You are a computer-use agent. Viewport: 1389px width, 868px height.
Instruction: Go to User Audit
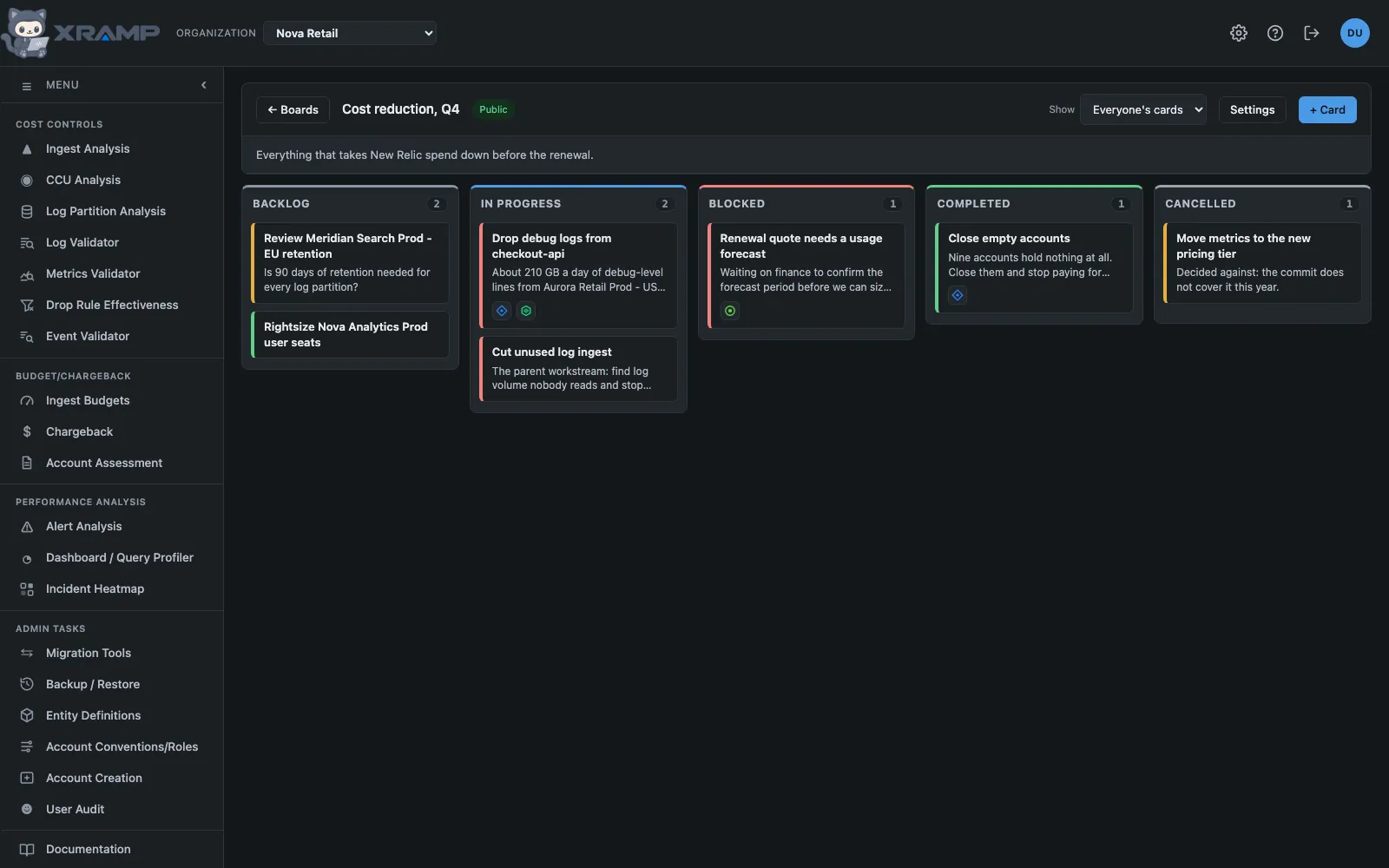111,809
